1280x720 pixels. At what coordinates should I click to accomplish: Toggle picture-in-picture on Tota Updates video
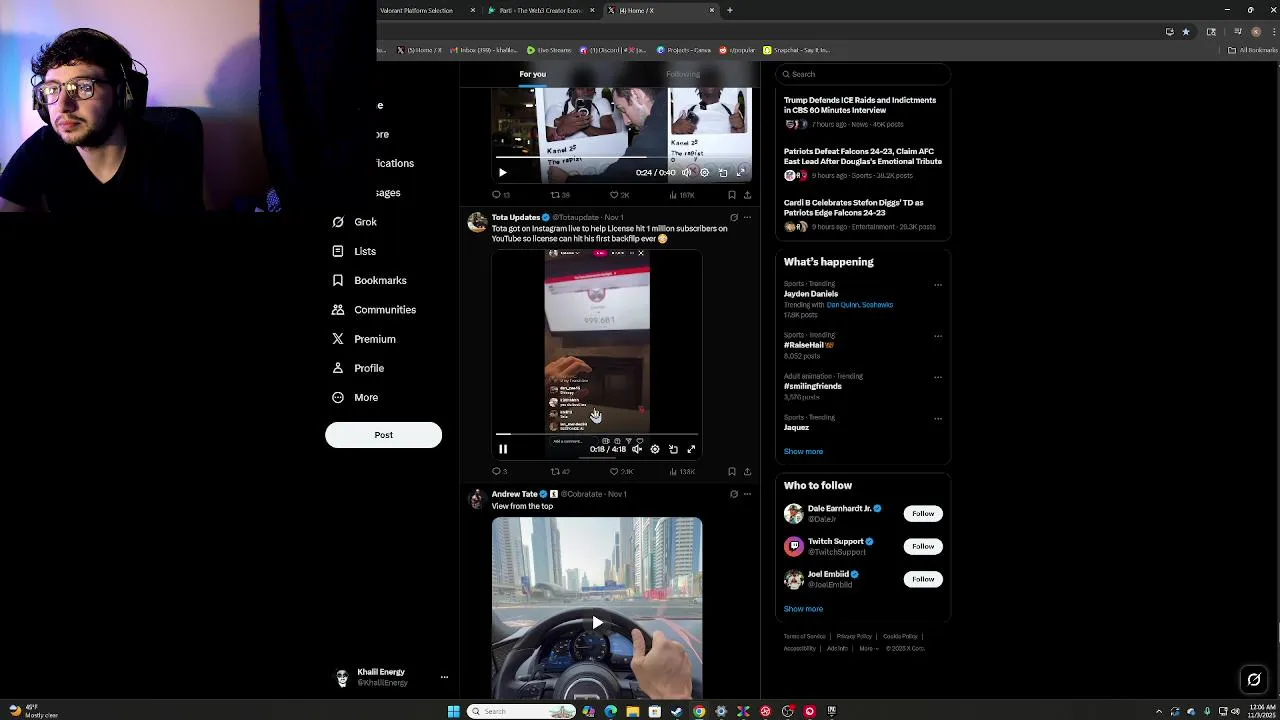(673, 449)
